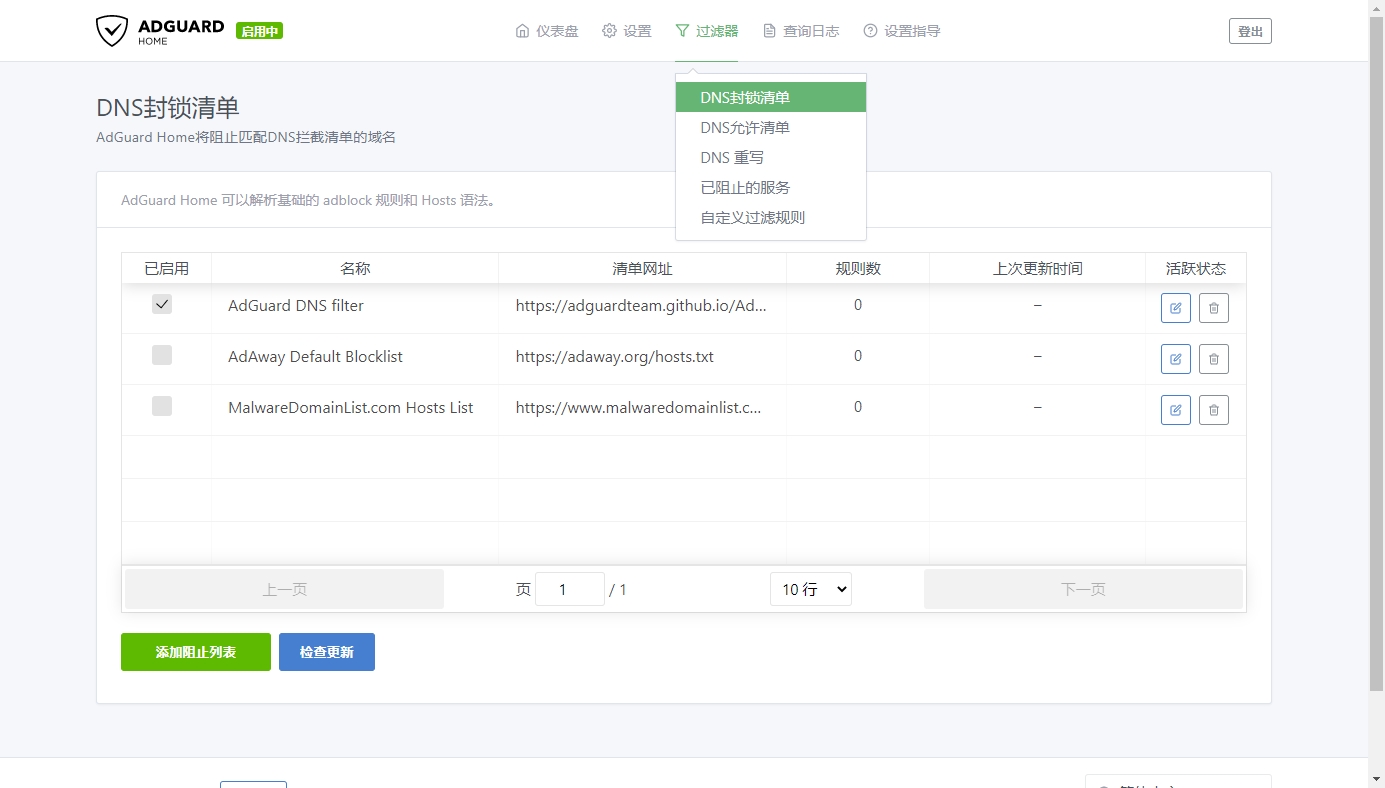Select DNS 重写 menu entry
Screen dimensions: 1385x788
(x=771, y=157)
